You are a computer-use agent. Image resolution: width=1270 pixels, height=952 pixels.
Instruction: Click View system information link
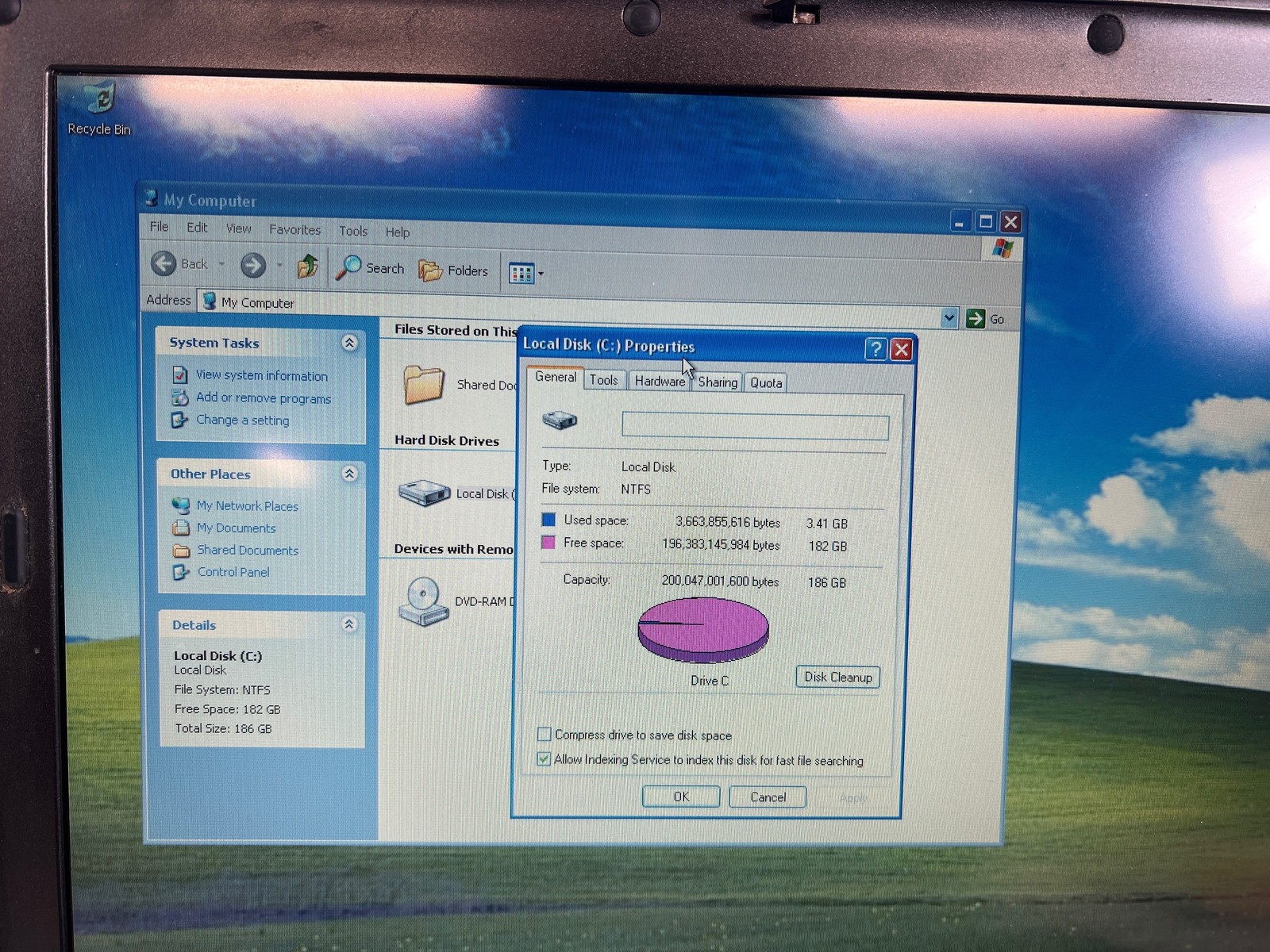(262, 375)
